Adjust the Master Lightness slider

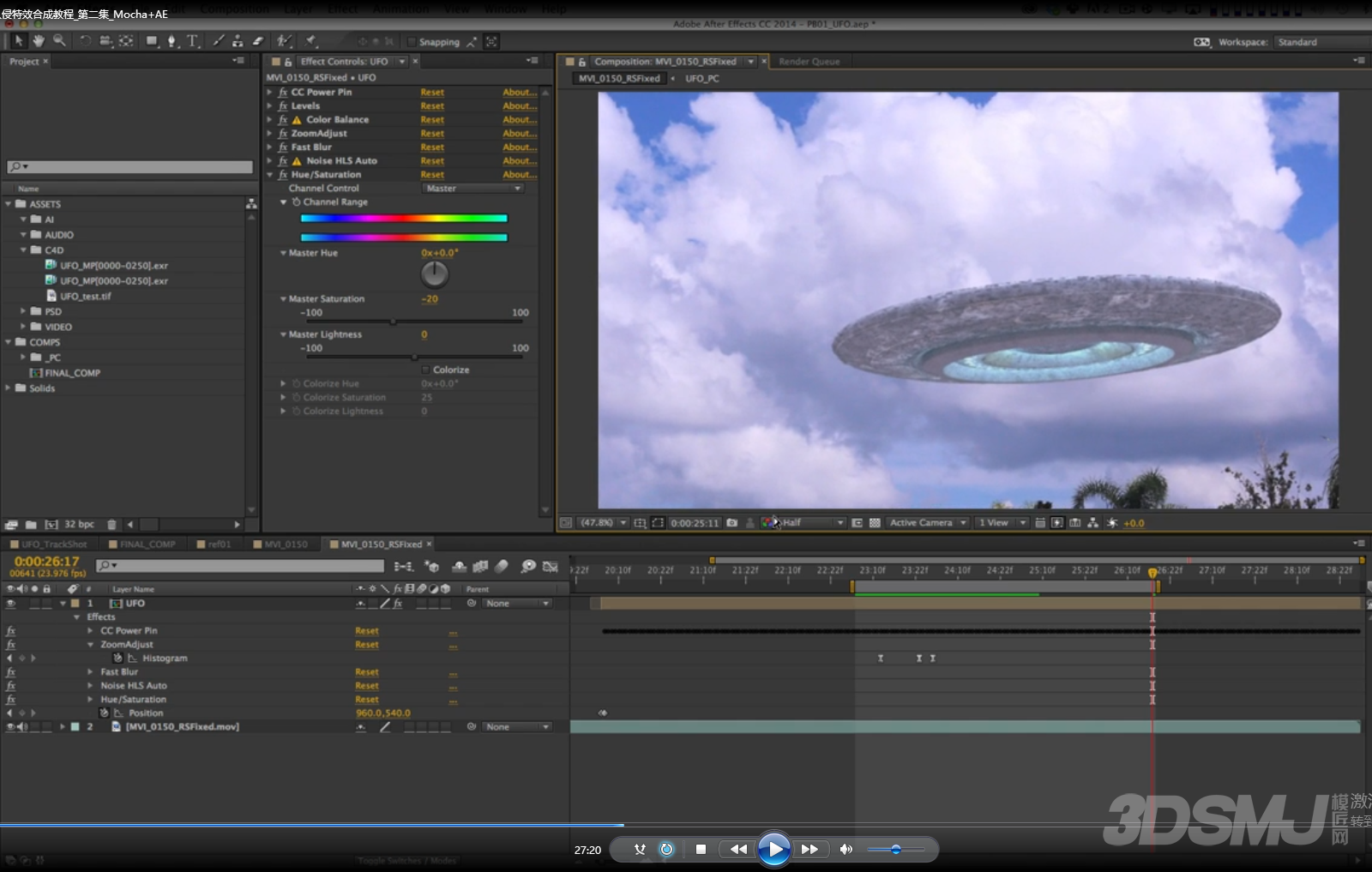coord(414,358)
